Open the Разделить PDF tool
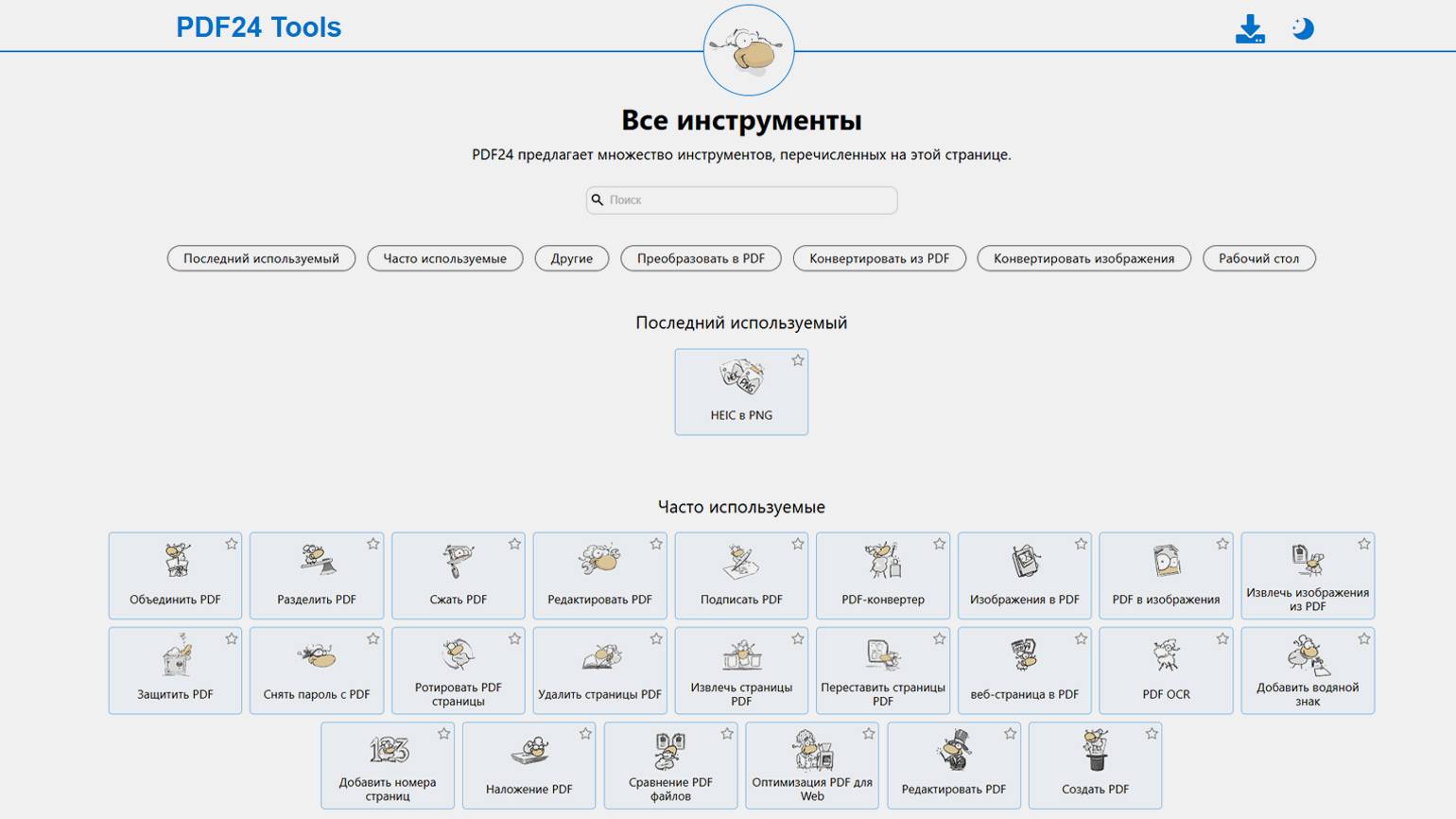The width and height of the screenshot is (1456, 819). [317, 576]
